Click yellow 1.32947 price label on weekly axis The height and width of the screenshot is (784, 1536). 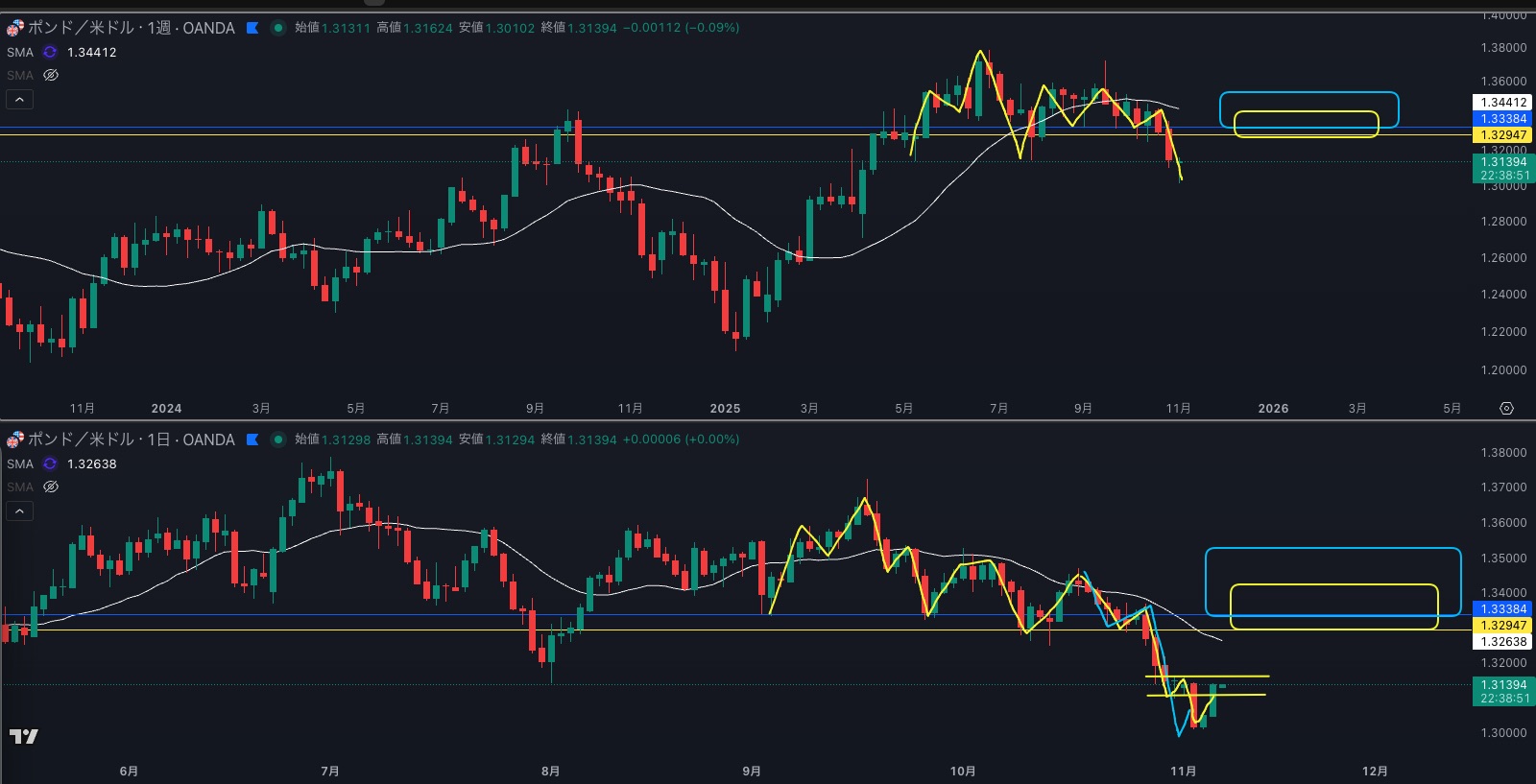tap(1502, 135)
